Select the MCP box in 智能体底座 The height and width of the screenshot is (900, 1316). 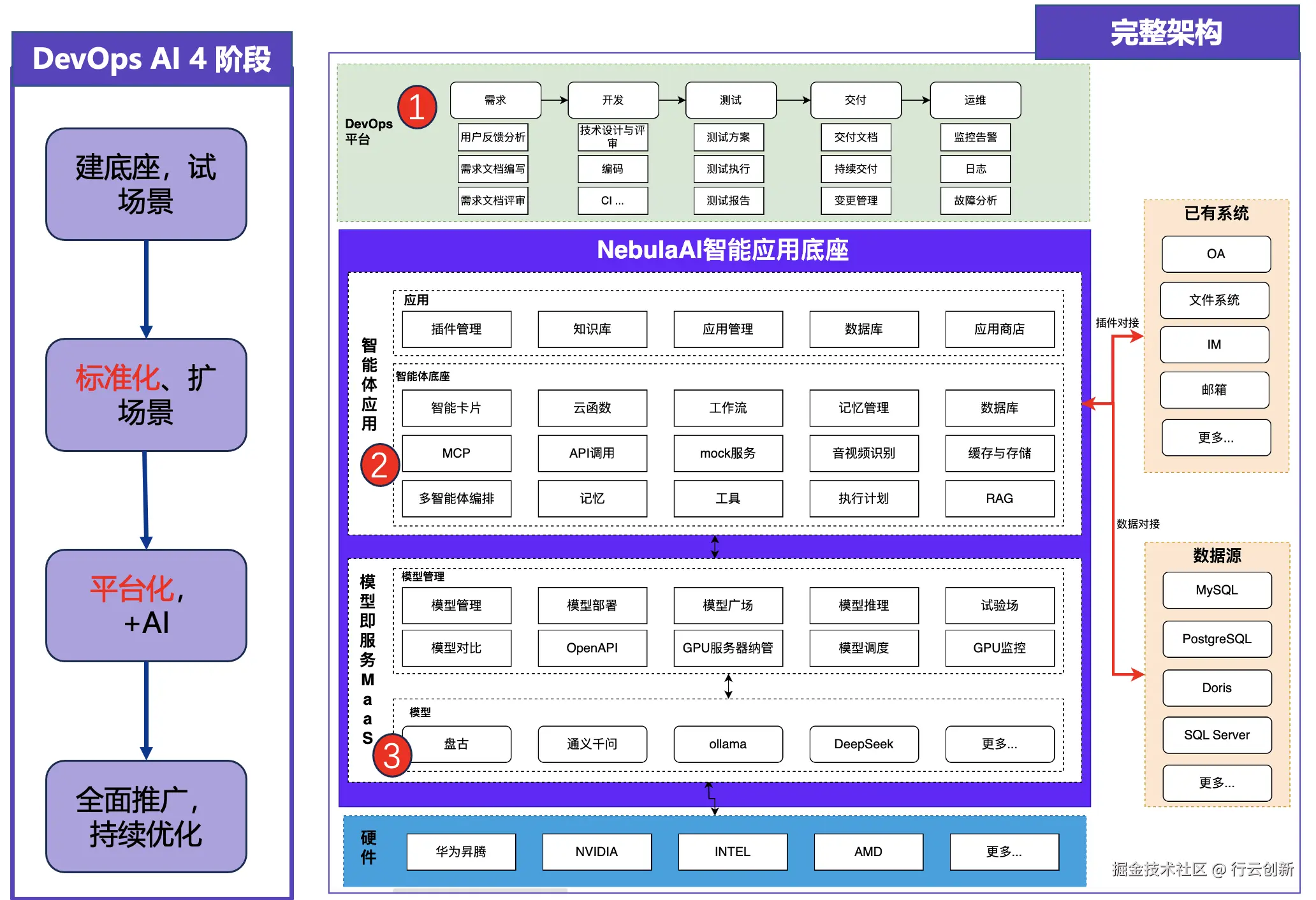click(456, 453)
